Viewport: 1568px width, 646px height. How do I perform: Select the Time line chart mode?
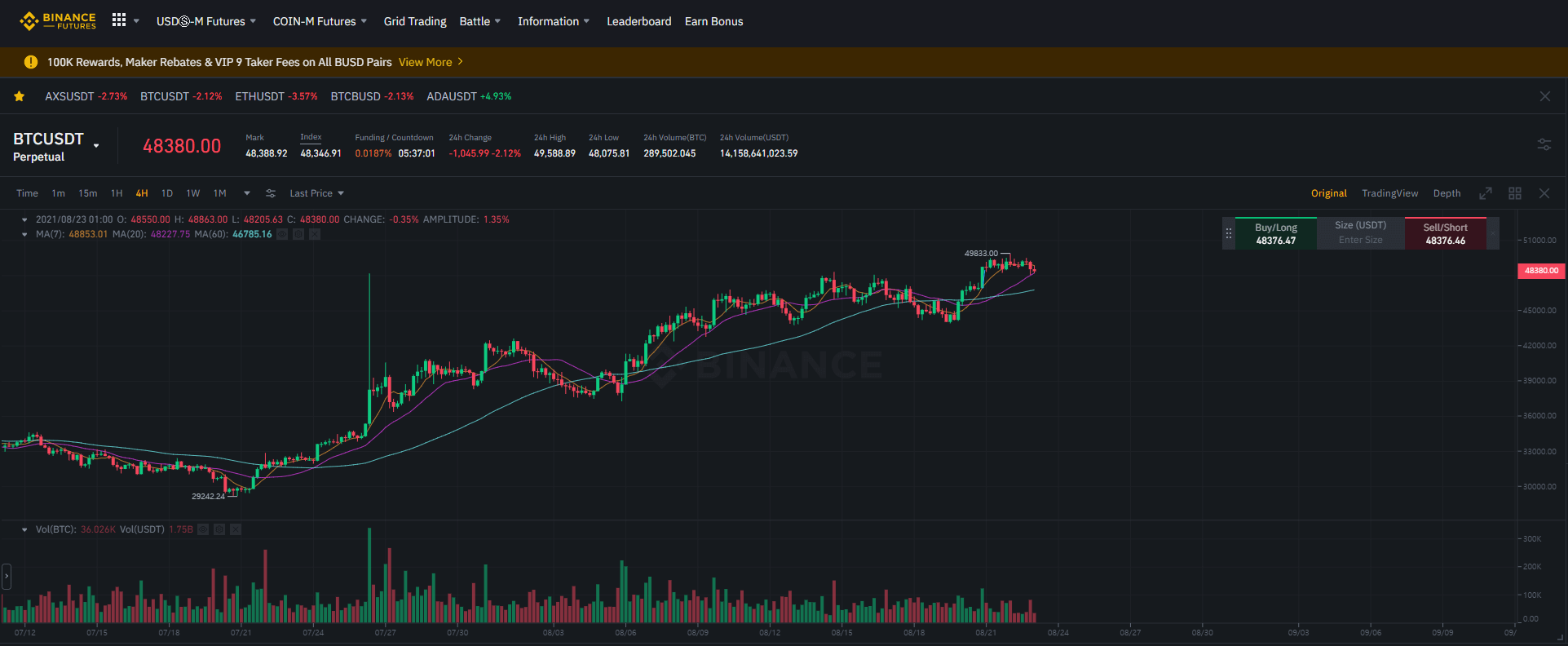[x=28, y=193]
